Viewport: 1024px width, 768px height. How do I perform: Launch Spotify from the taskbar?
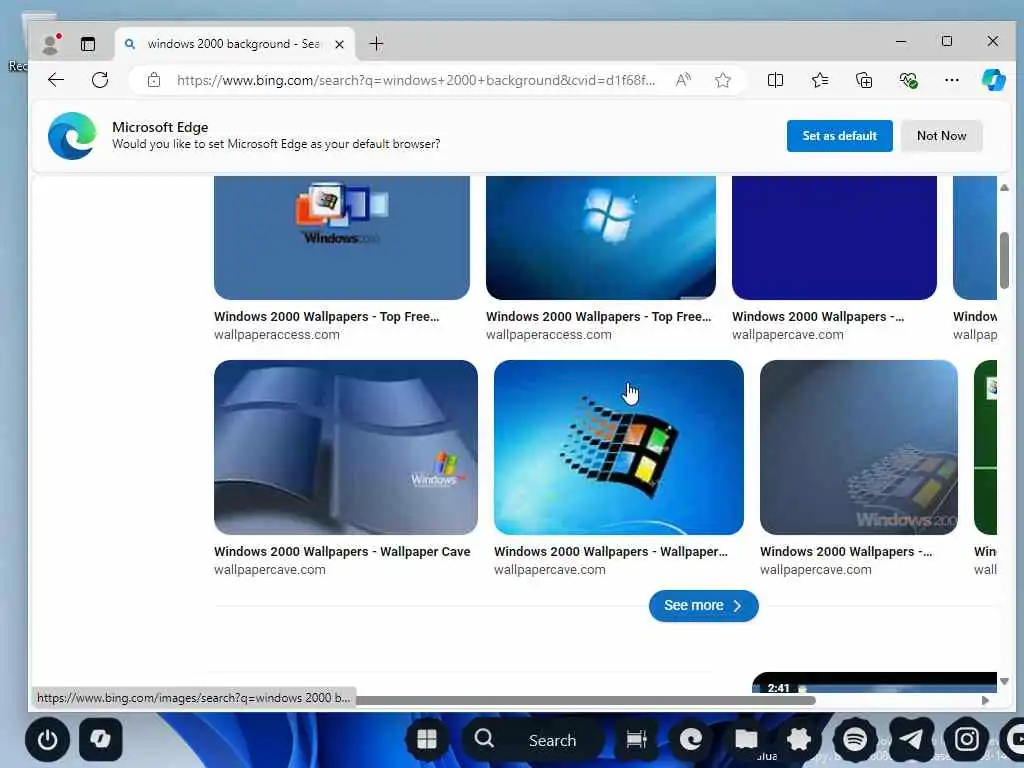(x=855, y=739)
